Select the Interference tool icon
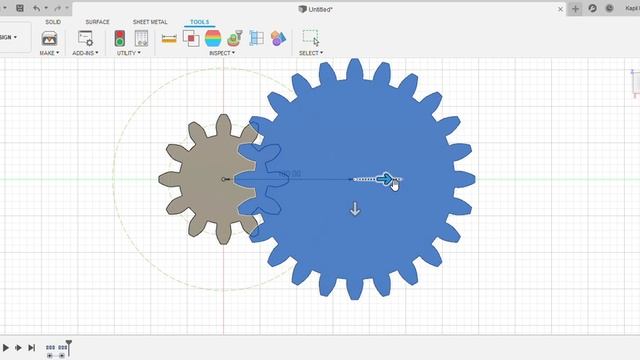Viewport: 640px width, 360px height. pos(191,38)
